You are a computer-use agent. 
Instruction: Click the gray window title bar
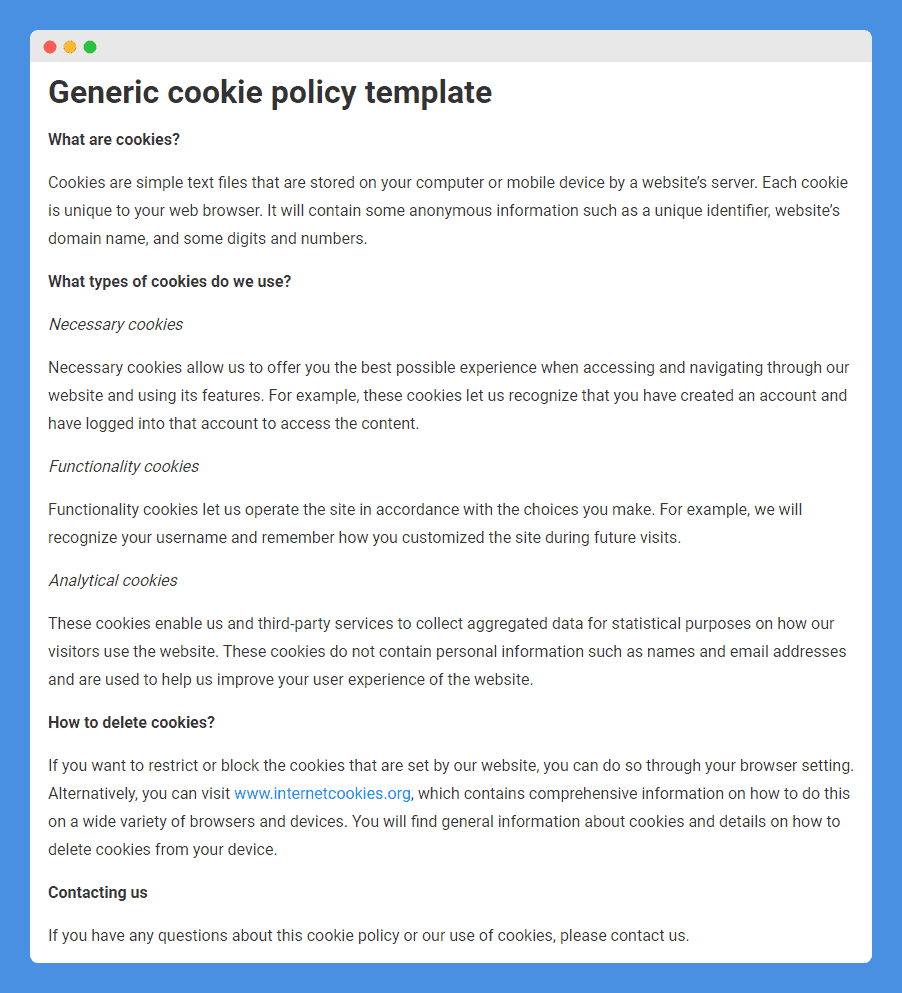coord(451,46)
